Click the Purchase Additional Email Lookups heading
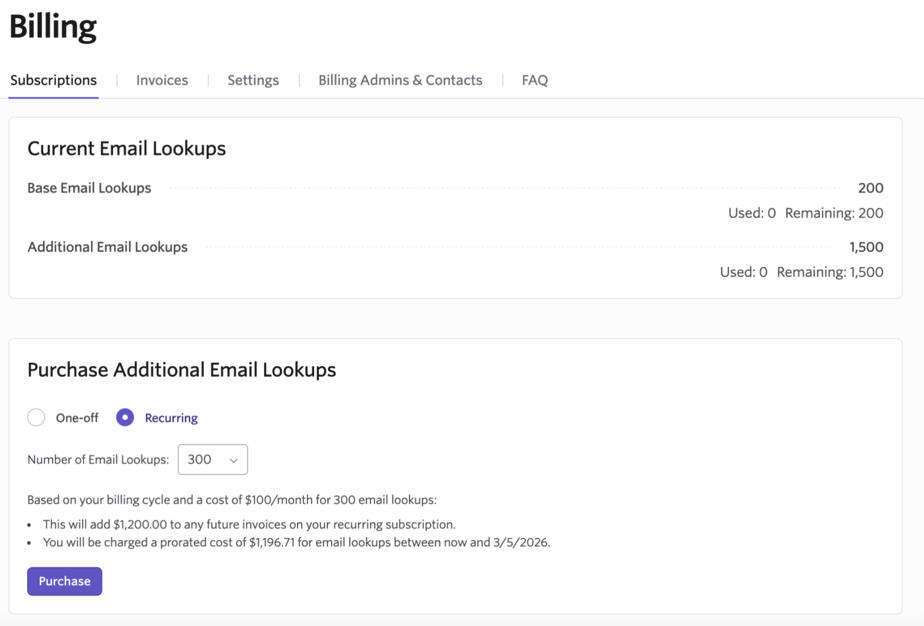This screenshot has width=924, height=626. tap(182, 370)
